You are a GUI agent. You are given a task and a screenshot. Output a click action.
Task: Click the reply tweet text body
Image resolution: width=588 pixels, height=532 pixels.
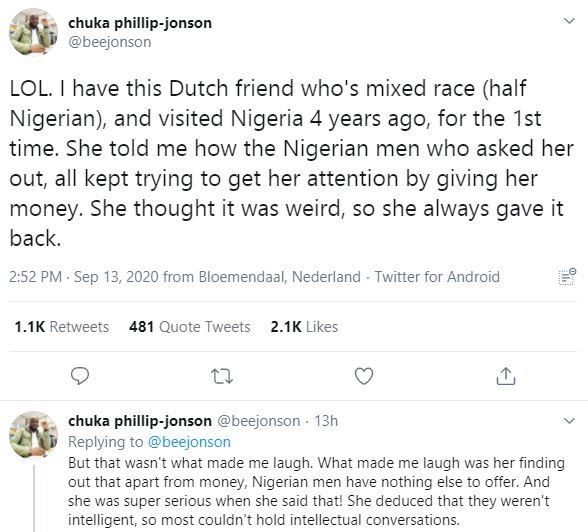click(316, 491)
